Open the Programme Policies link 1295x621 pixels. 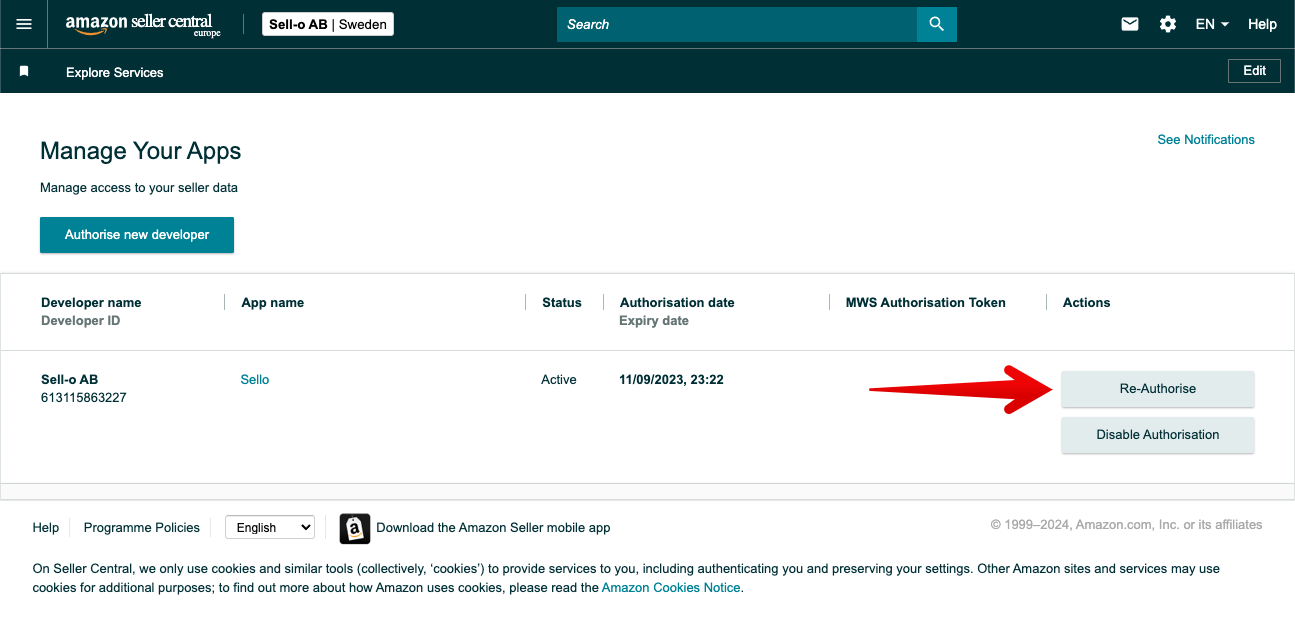coord(142,527)
